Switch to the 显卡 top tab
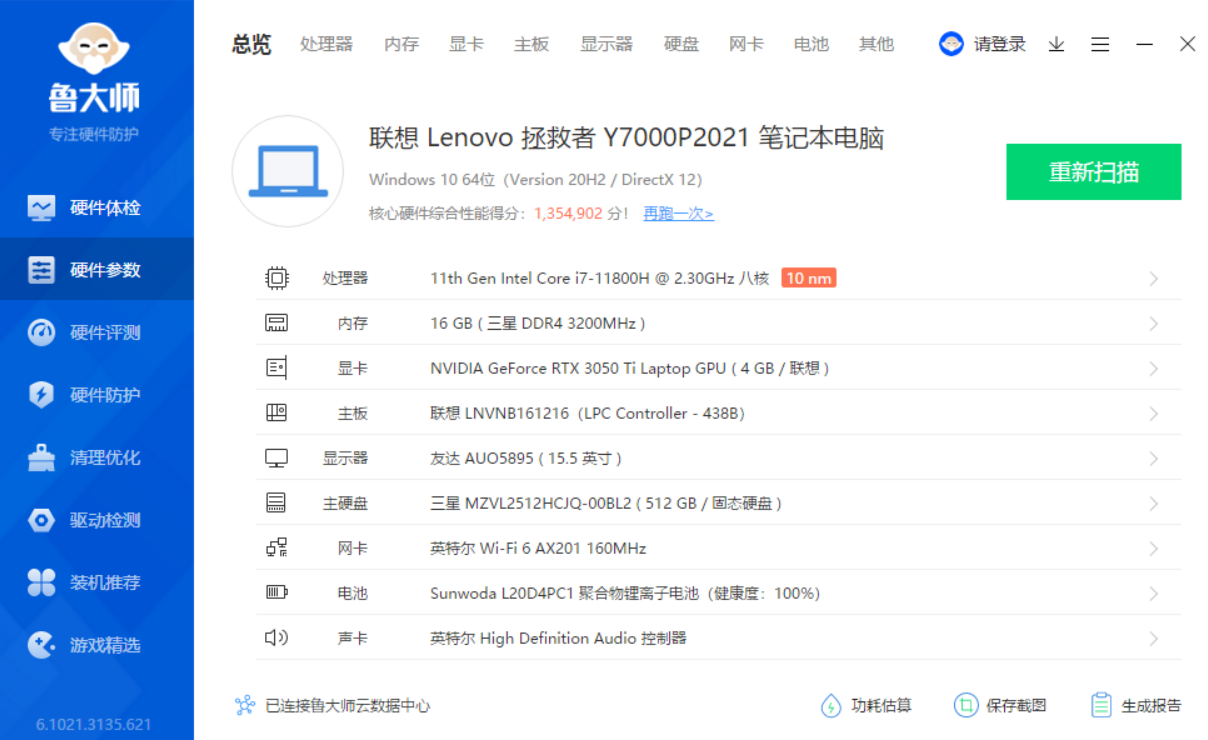 [466, 44]
